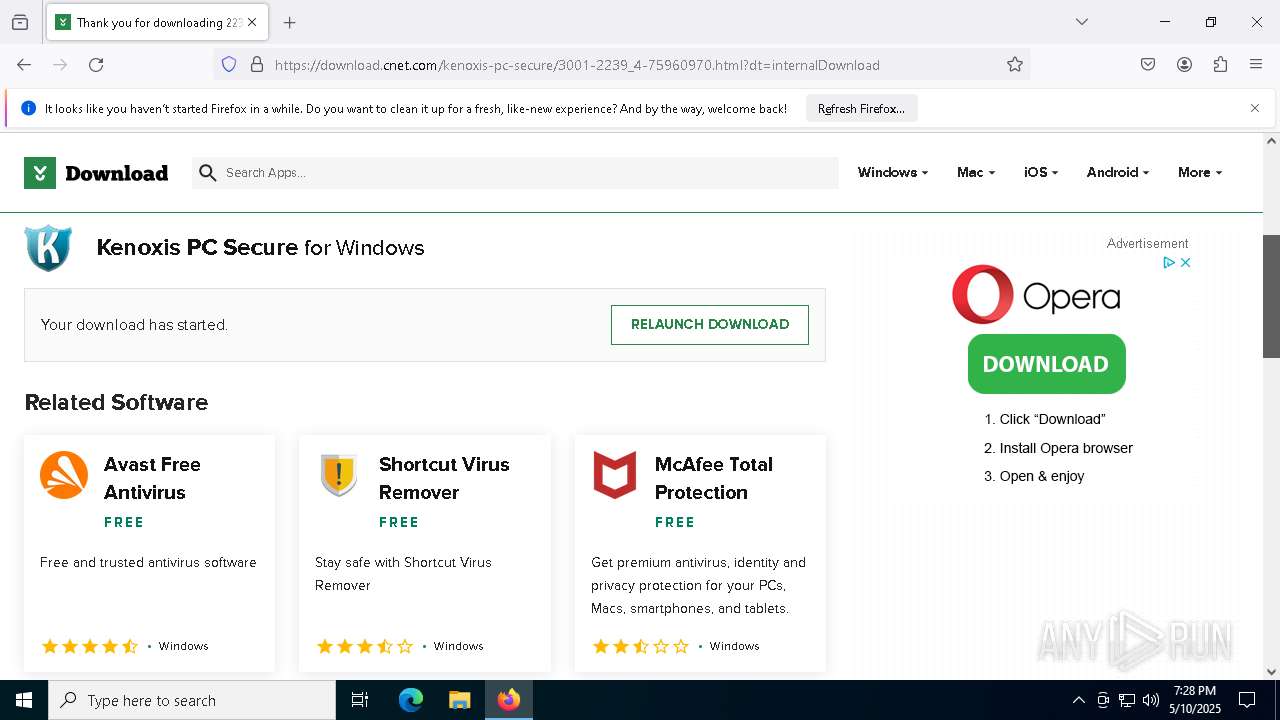The width and height of the screenshot is (1280, 720).
Task: Click the Shortcut Virus Remover shield icon
Action: point(339,475)
